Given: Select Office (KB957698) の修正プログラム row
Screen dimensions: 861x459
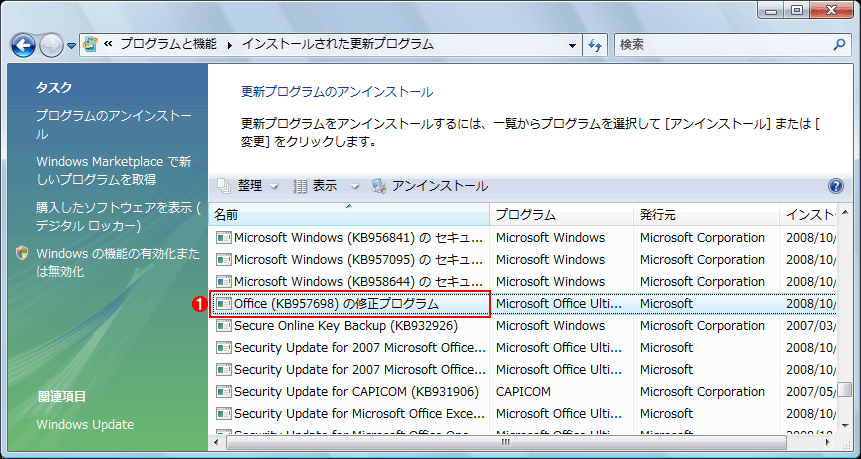Looking at the screenshot, I should pos(523,304).
